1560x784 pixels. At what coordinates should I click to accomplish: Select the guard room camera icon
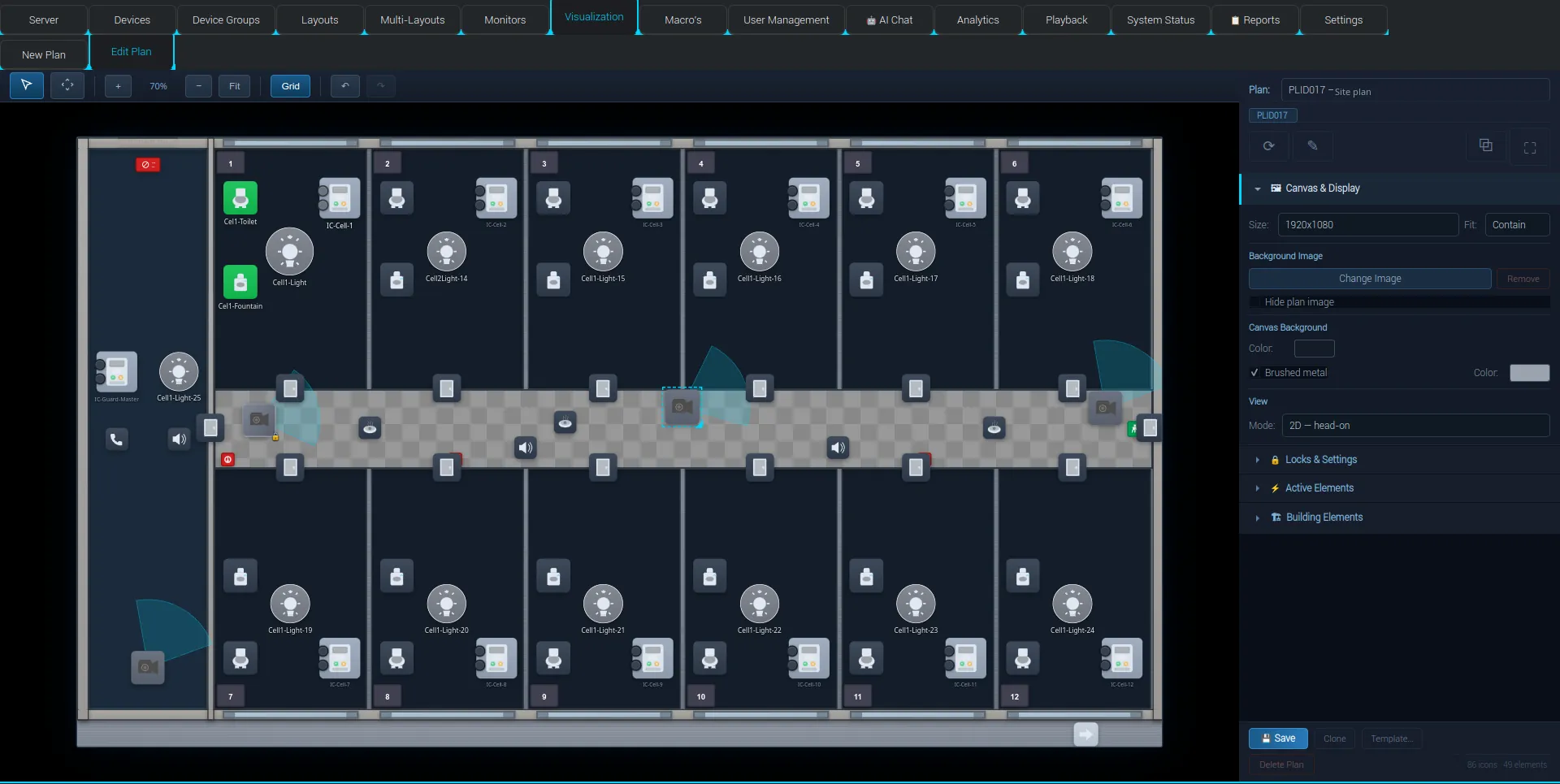tap(148, 667)
